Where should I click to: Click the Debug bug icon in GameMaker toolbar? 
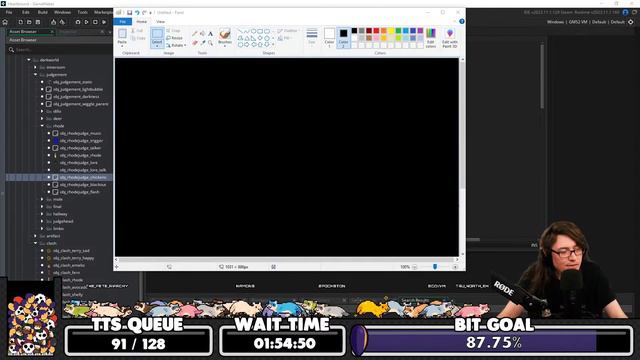coord(78,22)
